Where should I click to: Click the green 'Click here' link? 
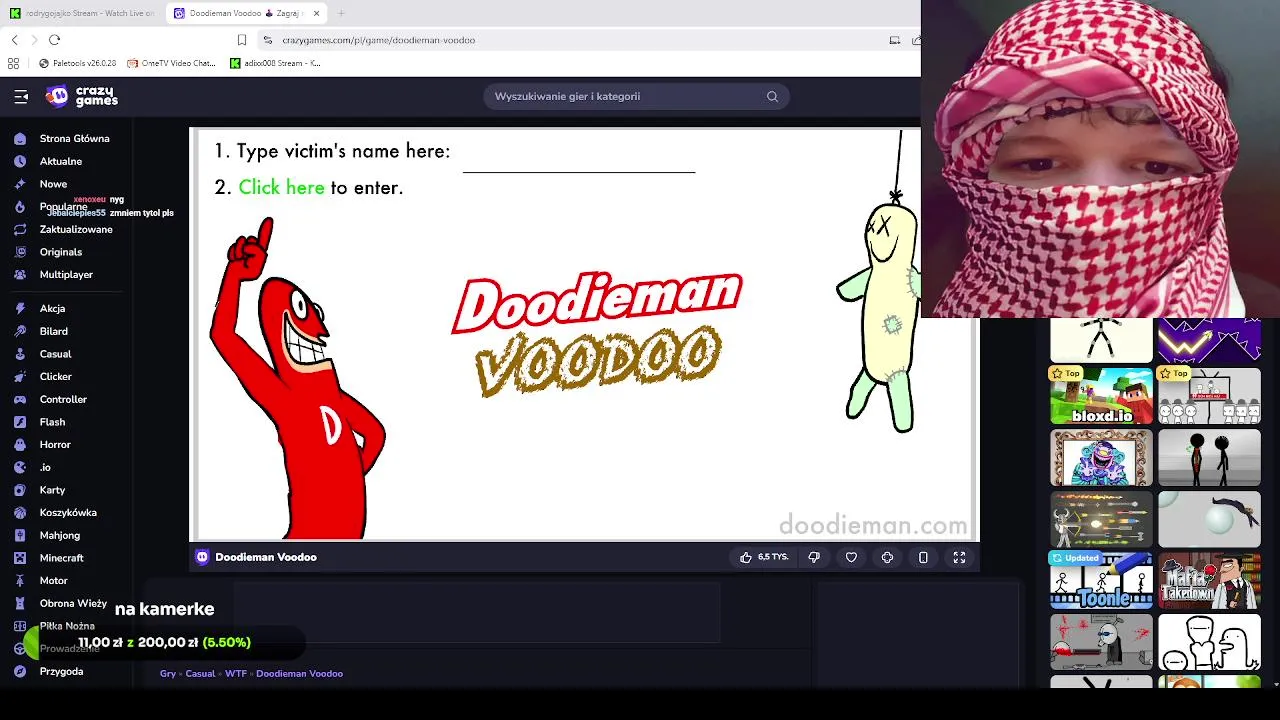click(281, 187)
